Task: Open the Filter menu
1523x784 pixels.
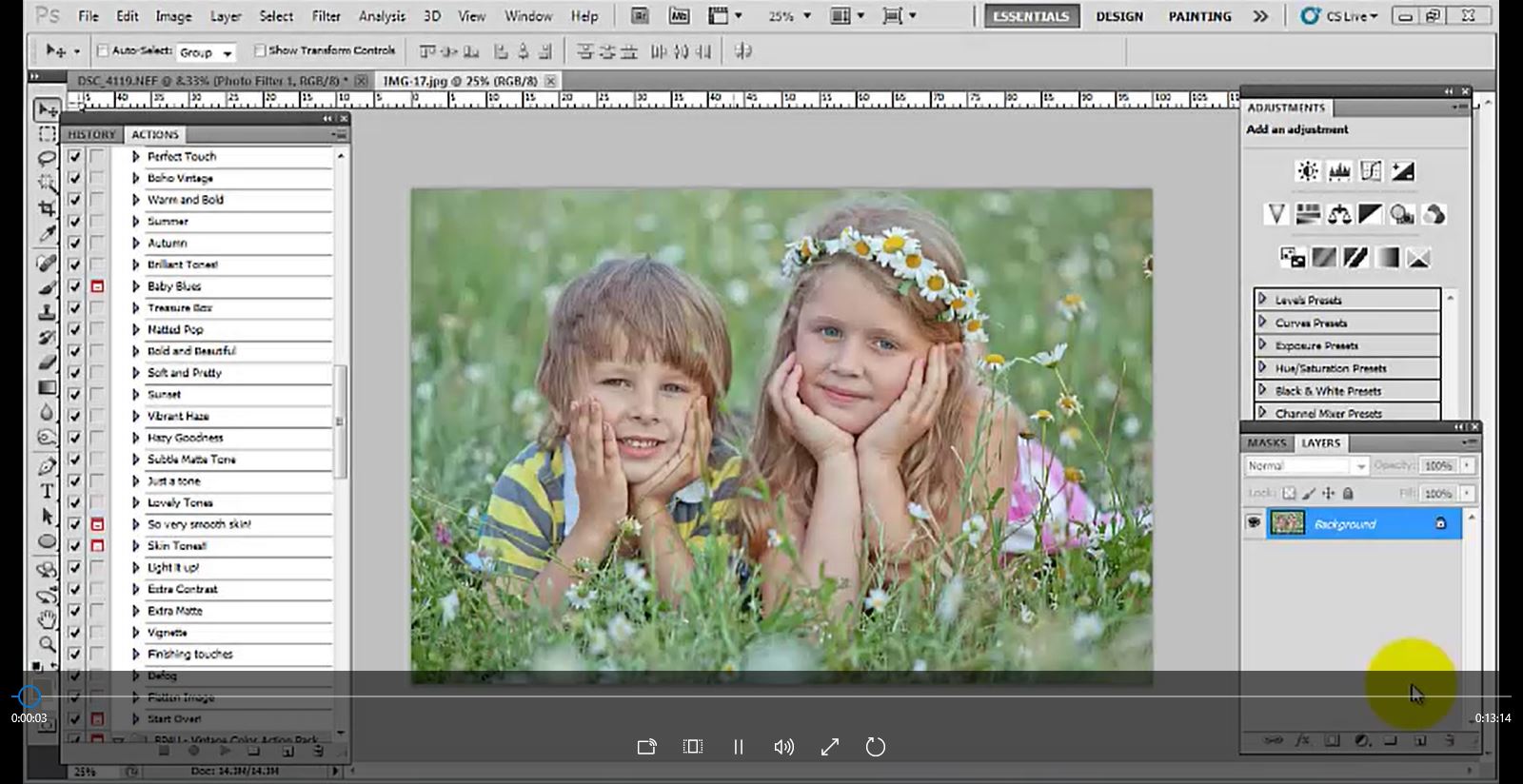Action: [x=326, y=16]
